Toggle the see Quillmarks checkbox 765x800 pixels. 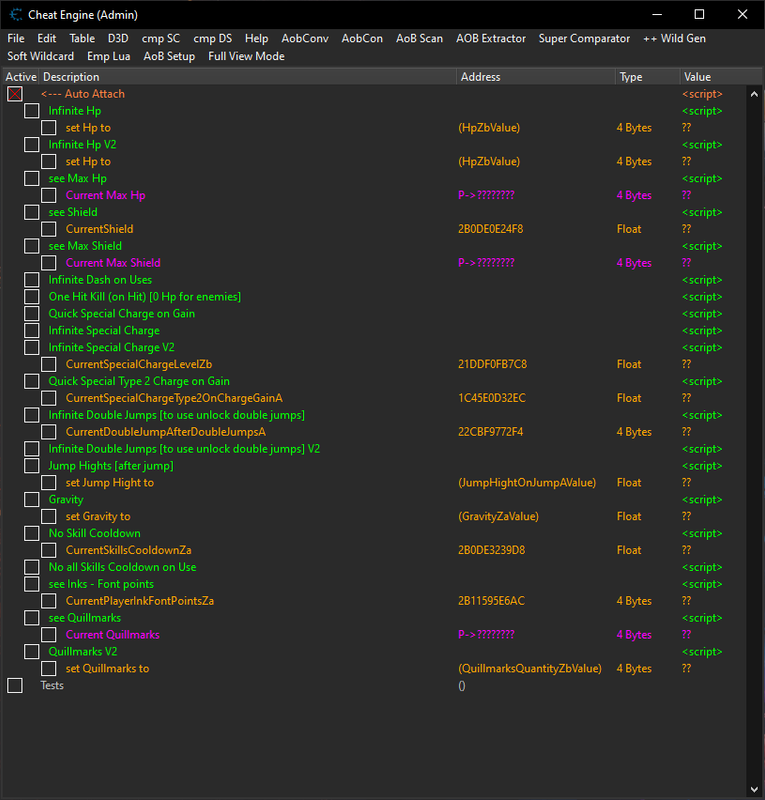(32, 617)
